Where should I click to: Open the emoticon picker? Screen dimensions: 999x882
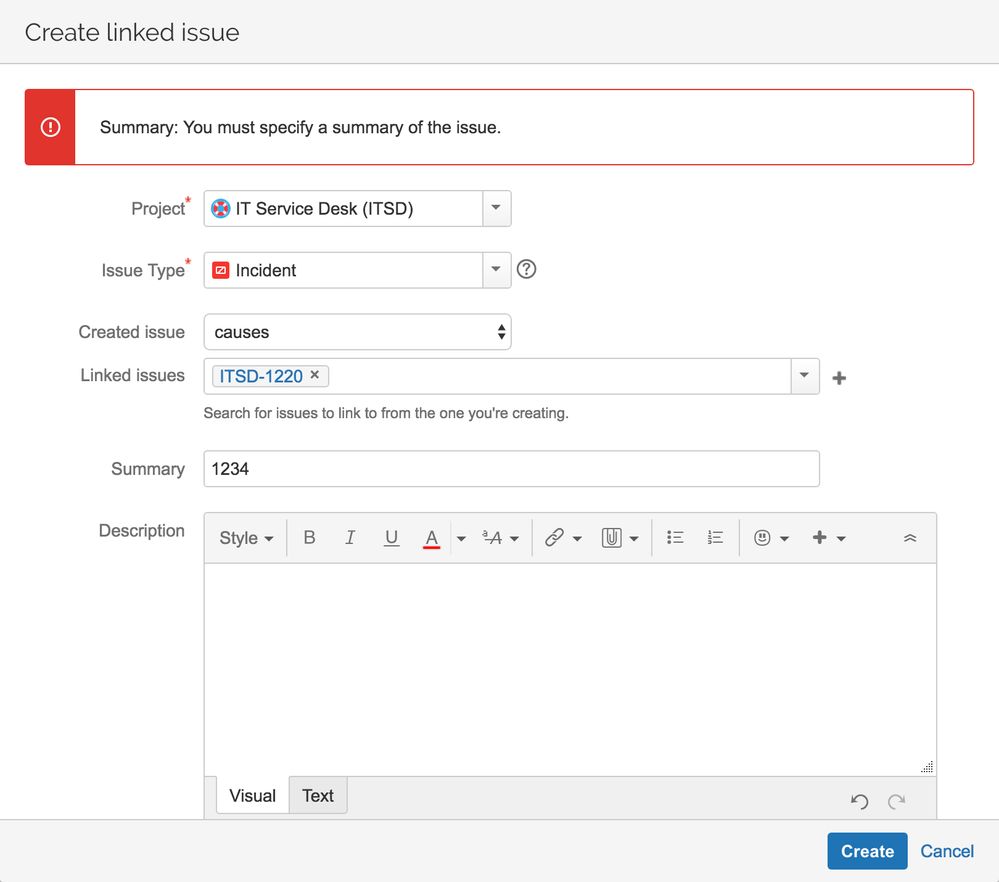pos(771,538)
